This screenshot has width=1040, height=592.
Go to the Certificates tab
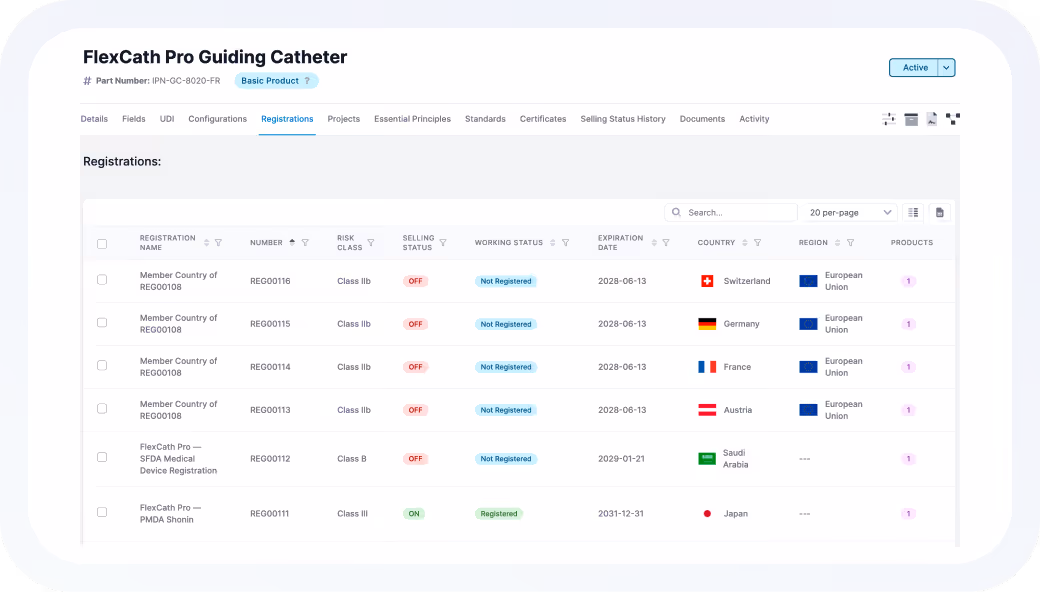pyautogui.click(x=543, y=119)
